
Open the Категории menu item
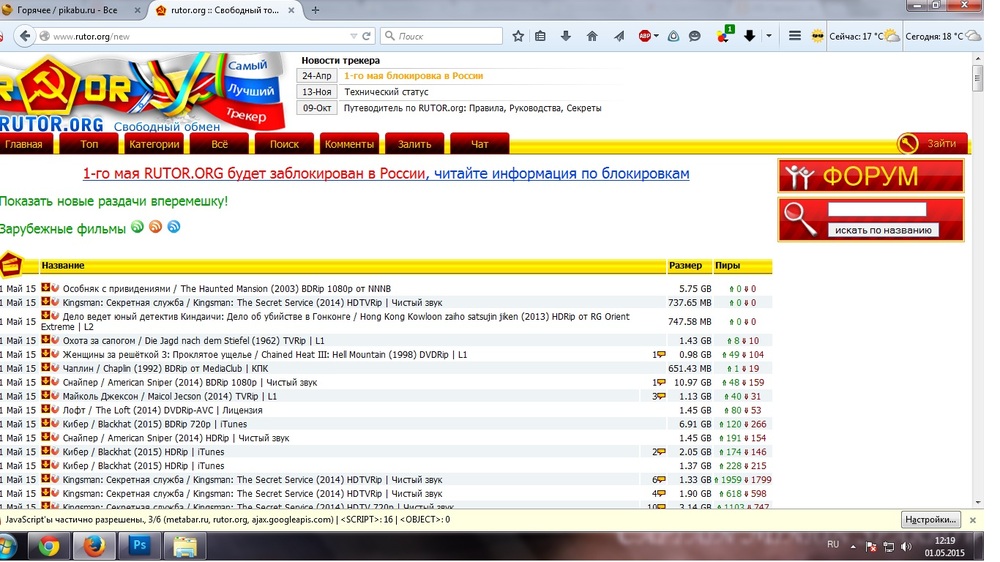[154, 144]
